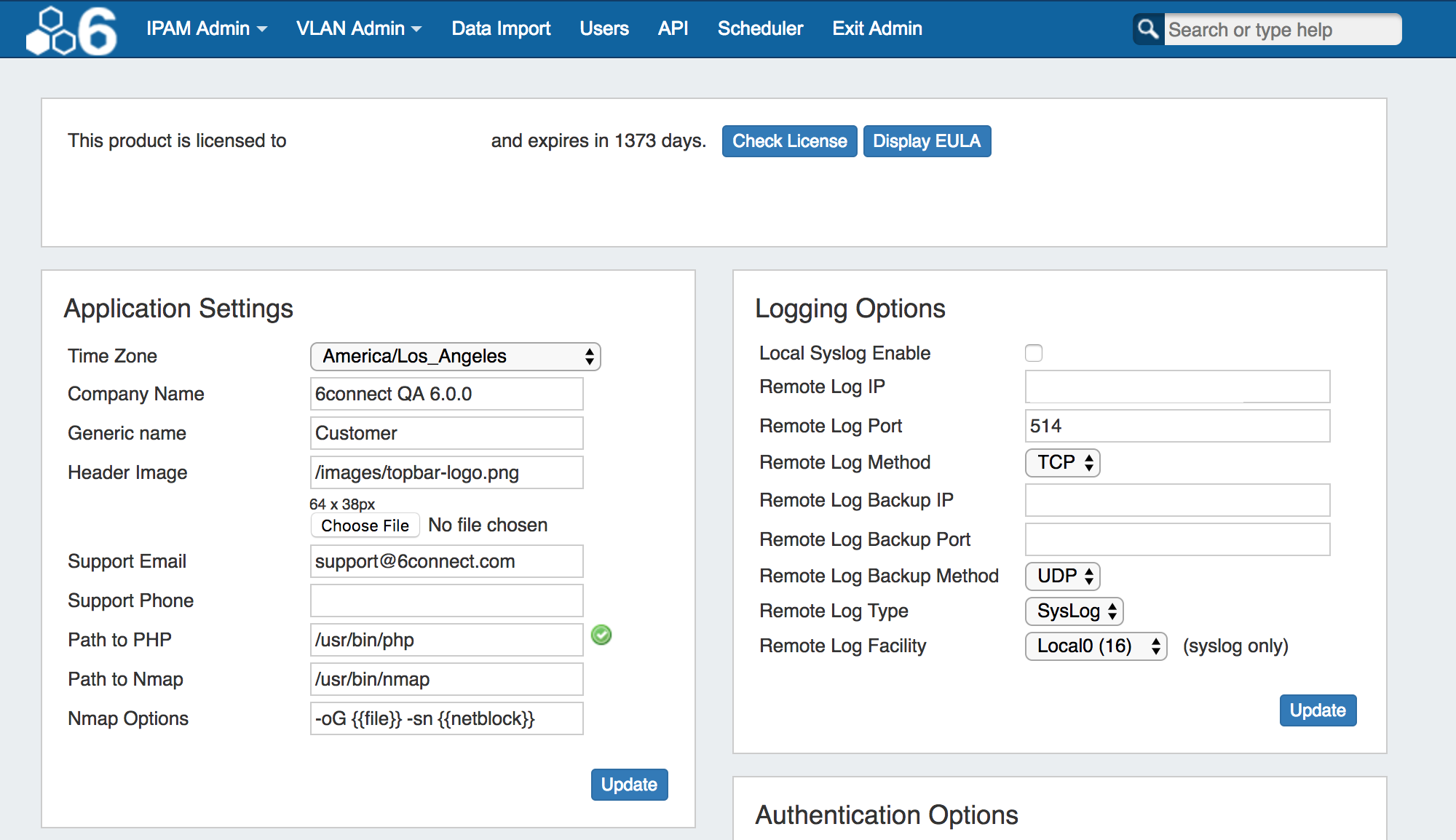Click the Display EULA button
The image size is (1456, 840).
926,140
